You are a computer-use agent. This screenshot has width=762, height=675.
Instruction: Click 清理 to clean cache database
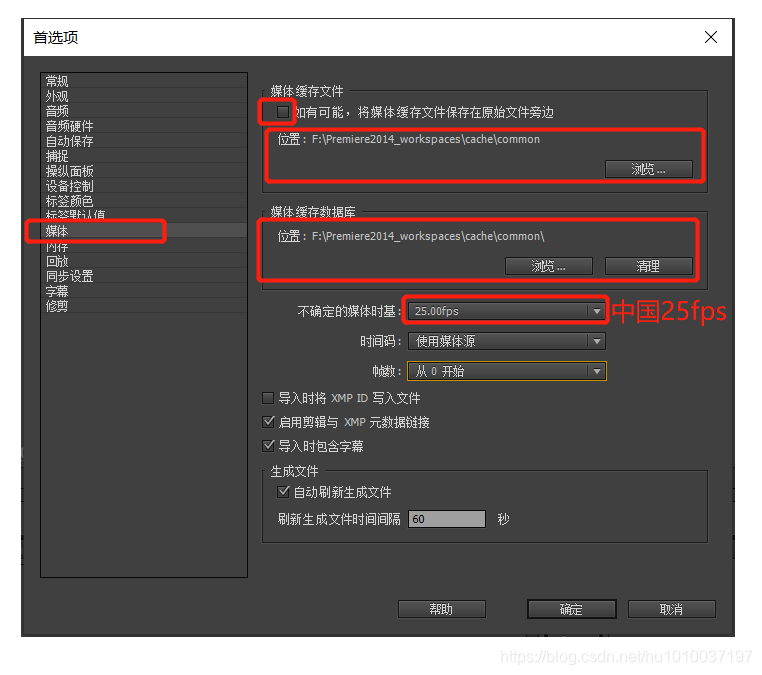coord(649,266)
